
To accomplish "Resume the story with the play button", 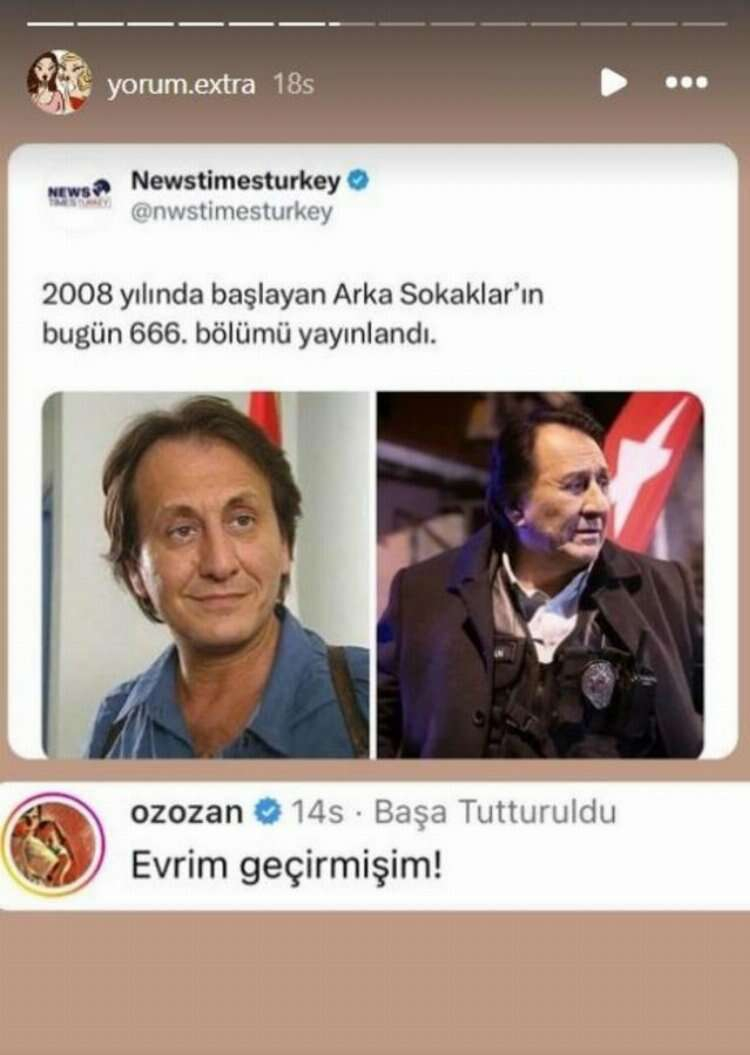I will point(613,82).
